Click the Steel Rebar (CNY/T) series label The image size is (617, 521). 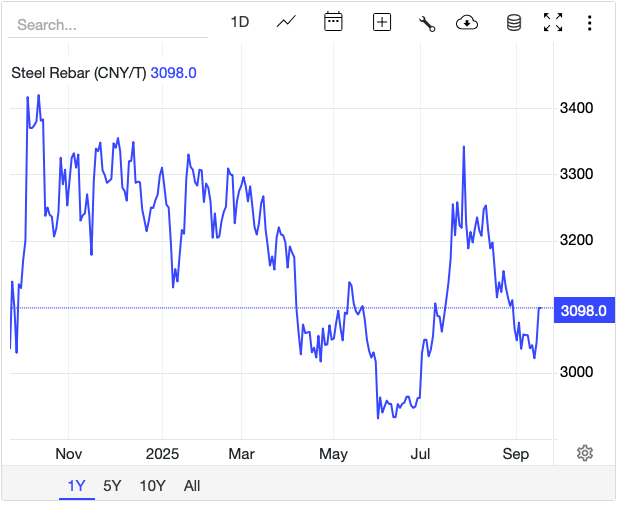[x=78, y=72]
